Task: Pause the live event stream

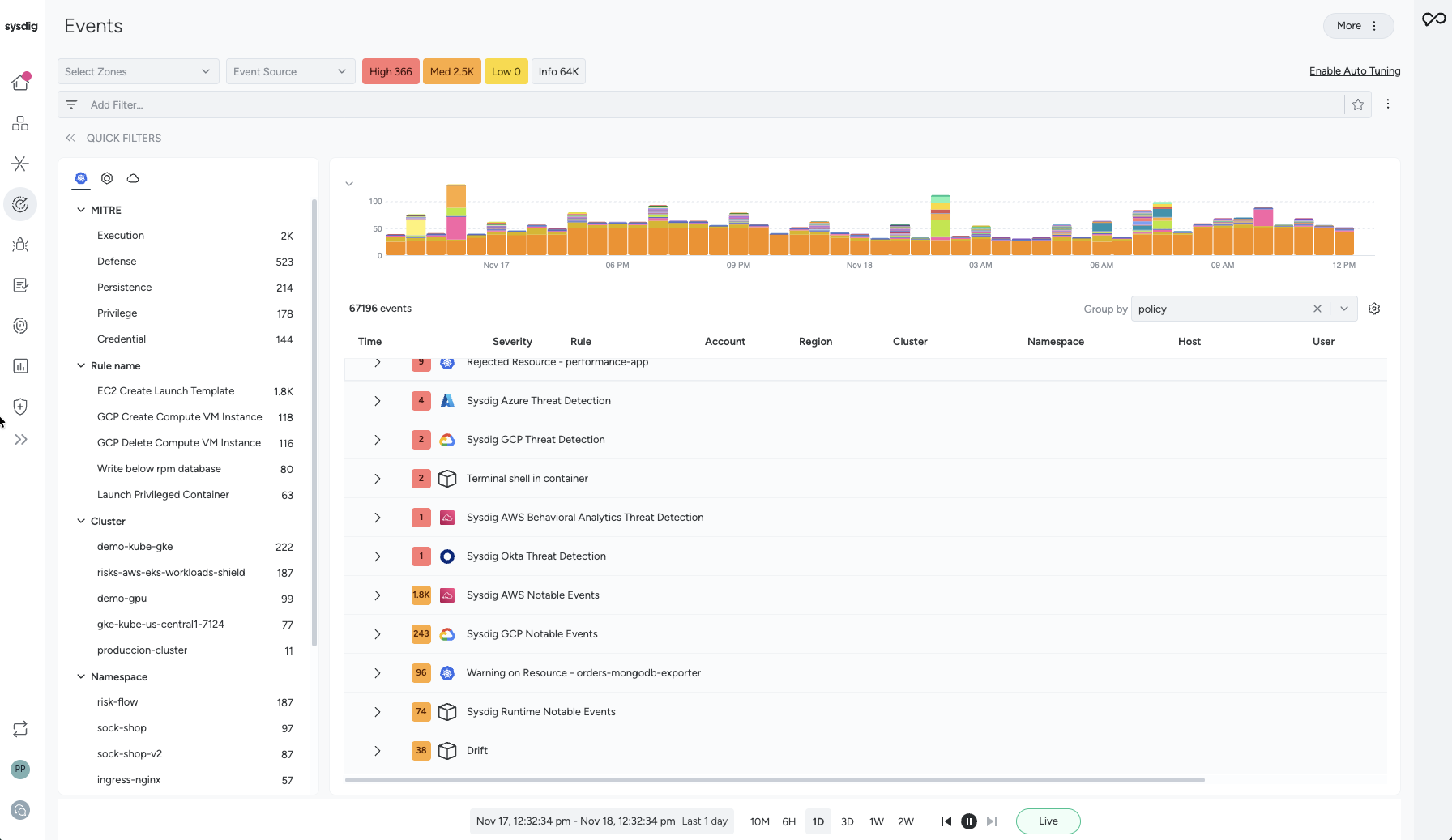Action: [969, 821]
